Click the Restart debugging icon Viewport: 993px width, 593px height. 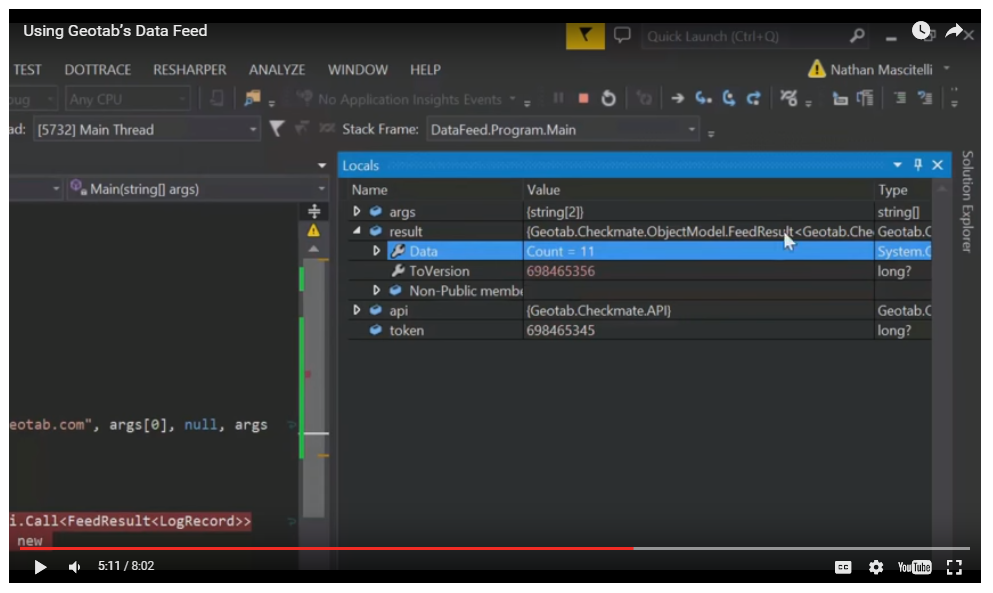point(608,98)
